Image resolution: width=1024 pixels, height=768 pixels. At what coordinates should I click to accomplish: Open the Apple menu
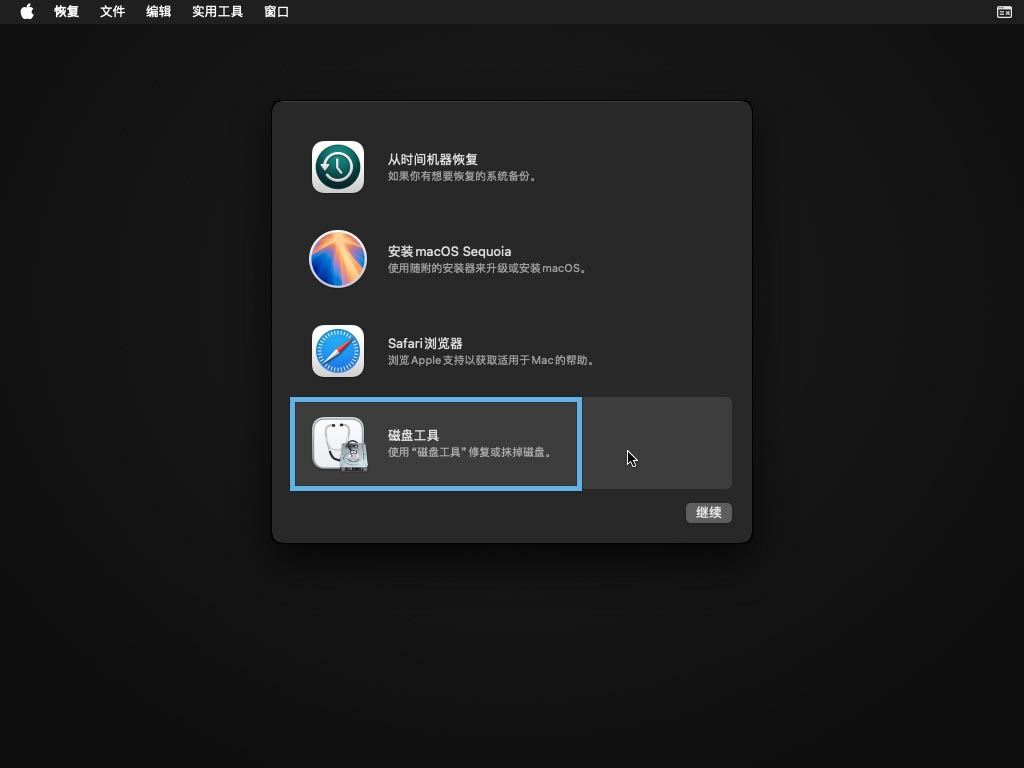click(27, 12)
